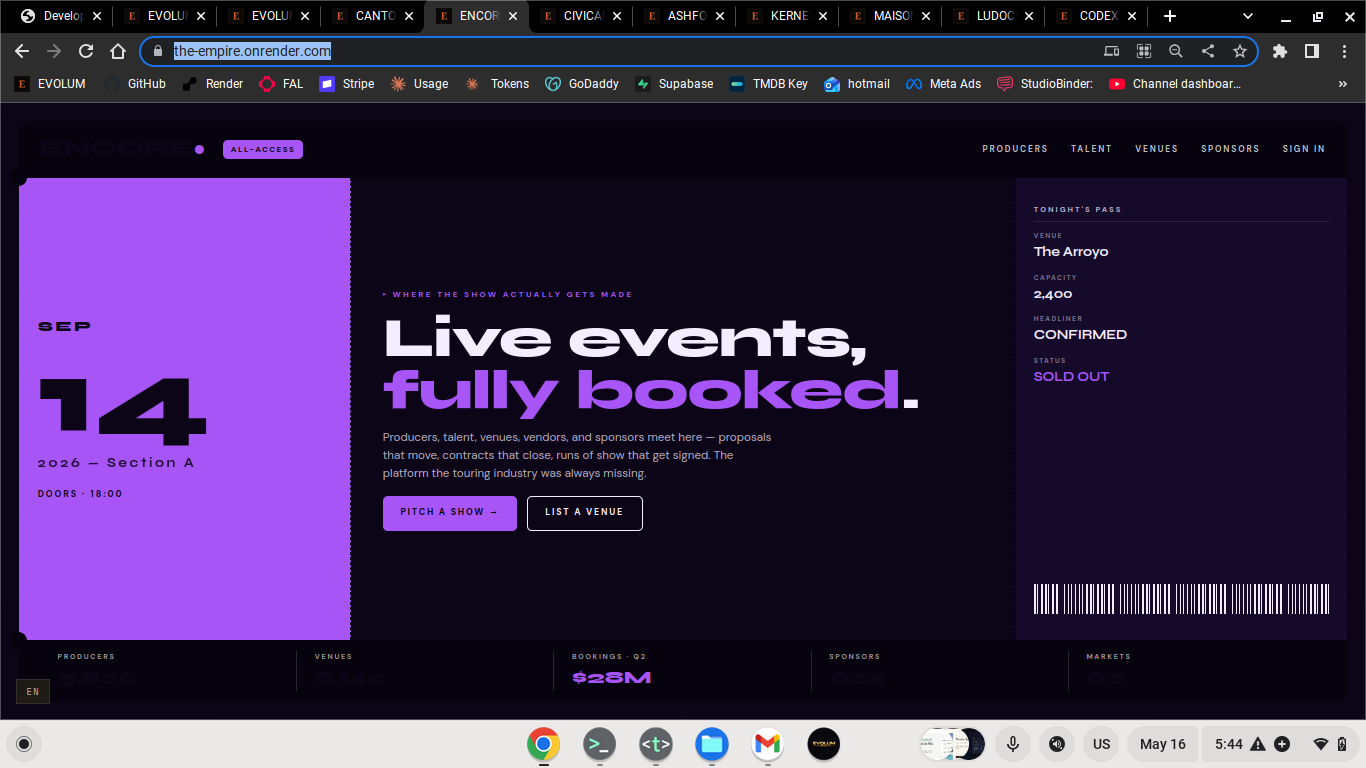
Task: Open Gmail from the shelf
Action: [768, 744]
